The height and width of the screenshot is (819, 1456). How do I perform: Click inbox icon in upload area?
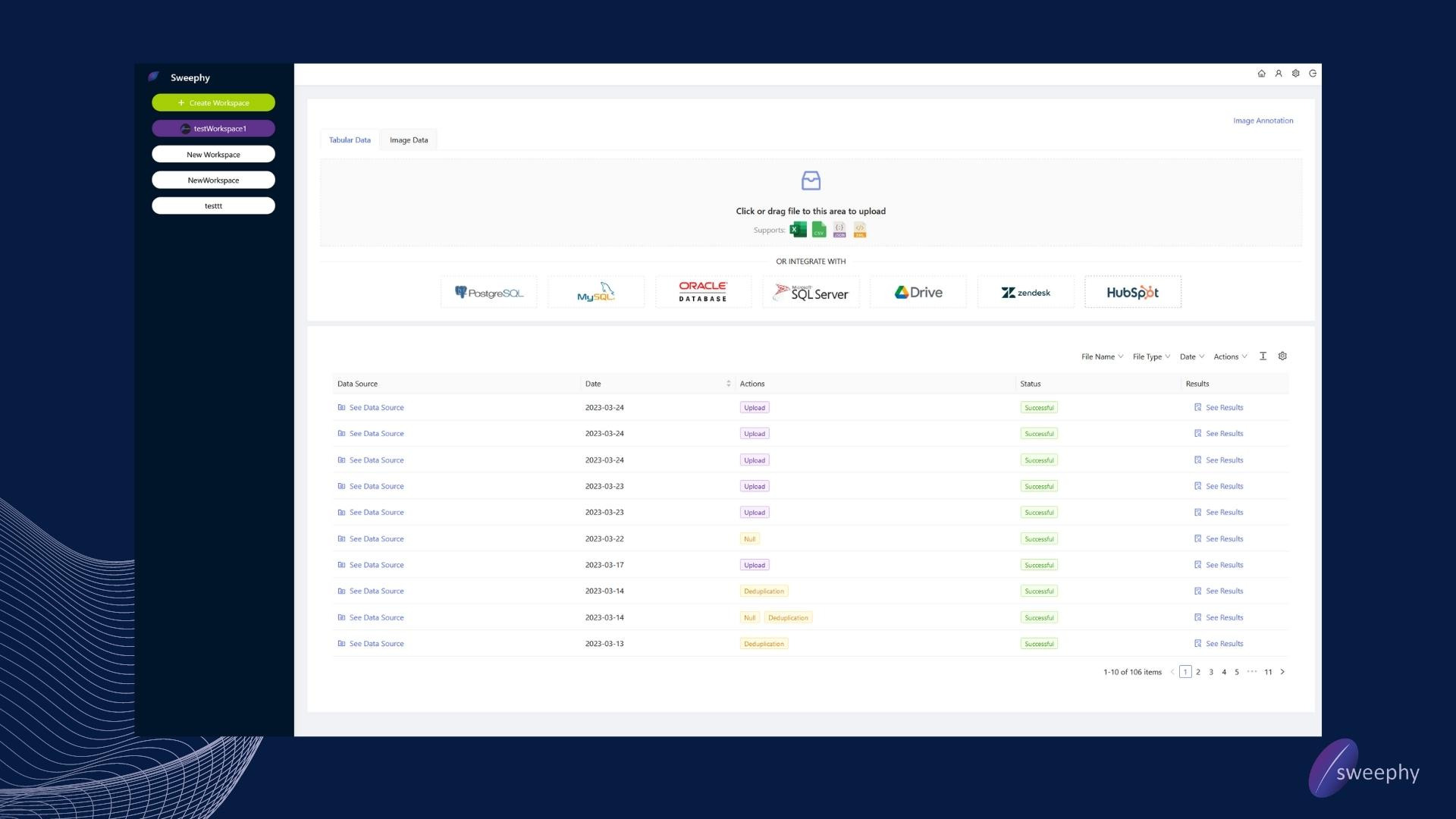(811, 180)
